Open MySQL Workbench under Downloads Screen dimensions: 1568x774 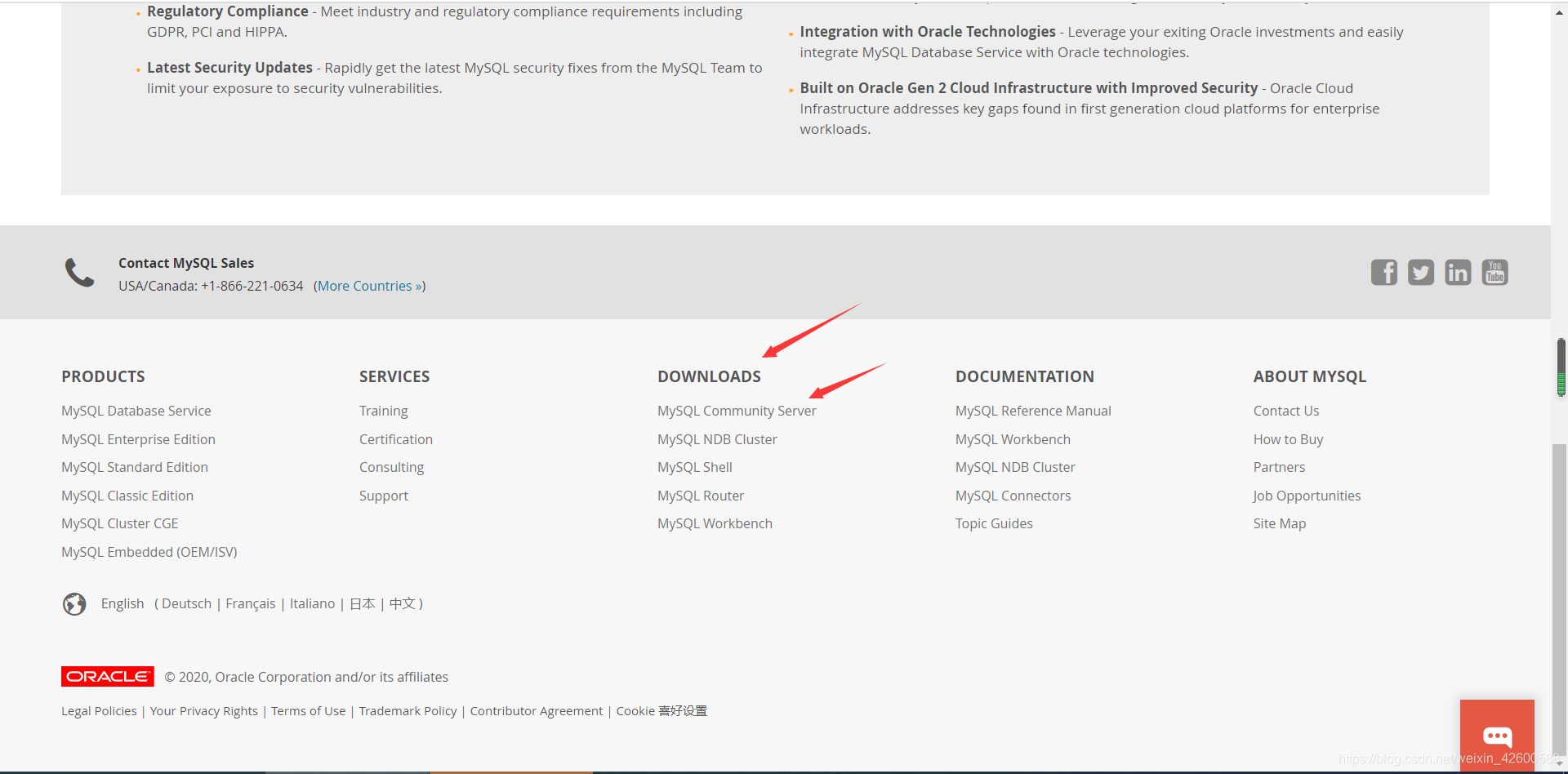pyautogui.click(x=715, y=523)
